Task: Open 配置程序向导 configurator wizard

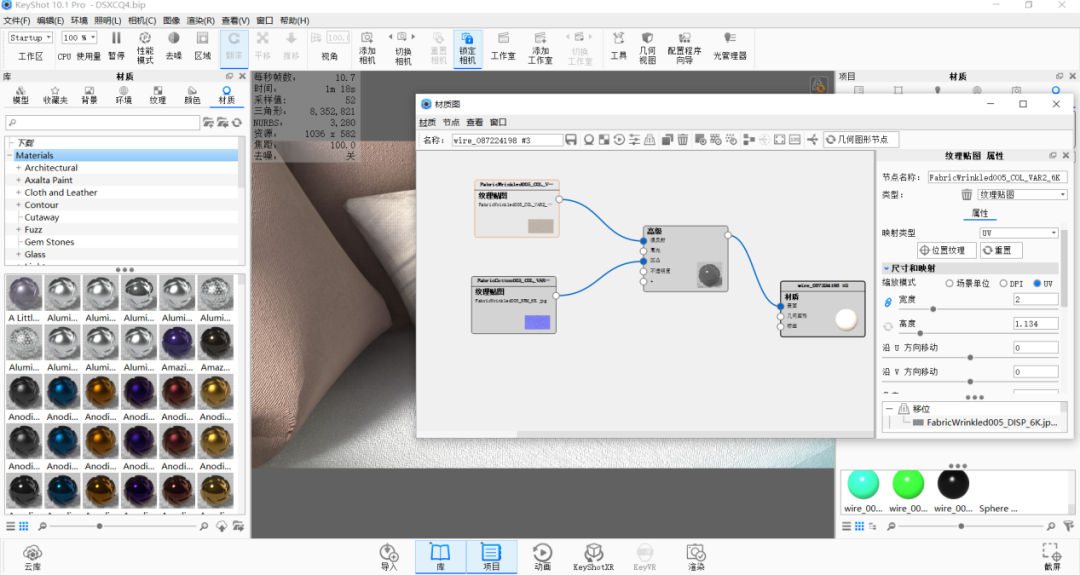Action: point(684,47)
